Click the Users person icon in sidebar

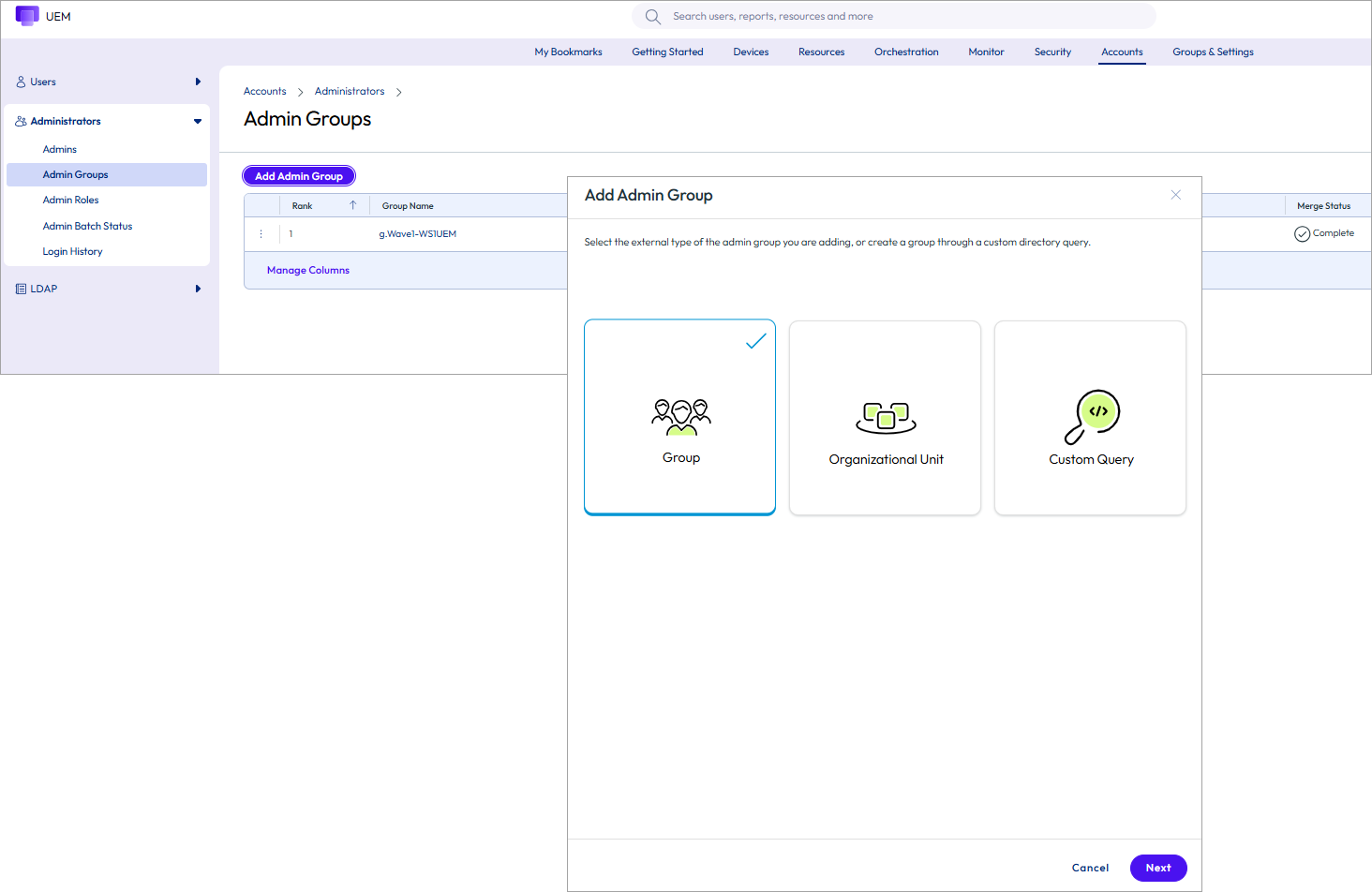(21, 82)
